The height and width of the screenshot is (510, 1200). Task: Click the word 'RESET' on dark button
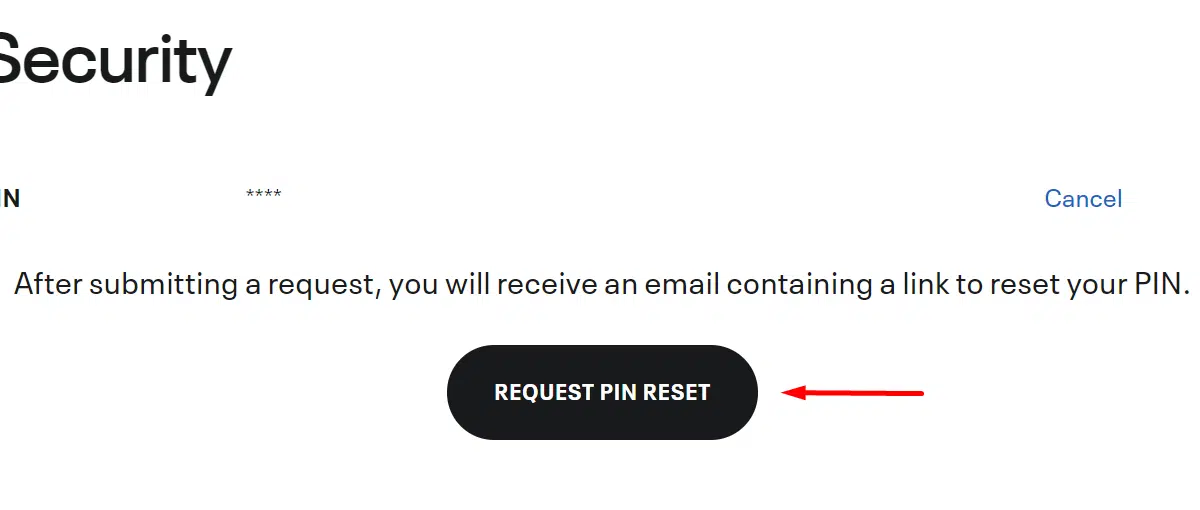pyautogui.click(x=676, y=393)
